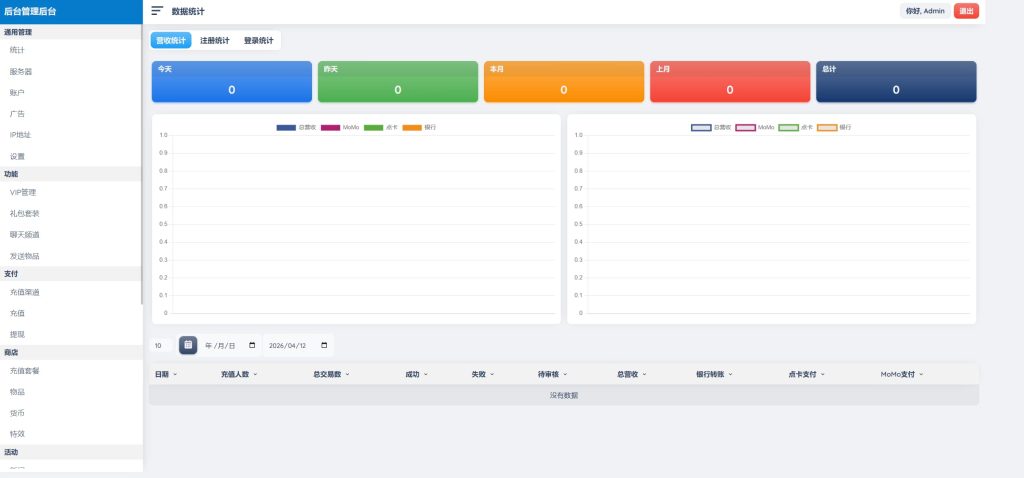Sort by 总营收 column header

[x=631, y=374]
